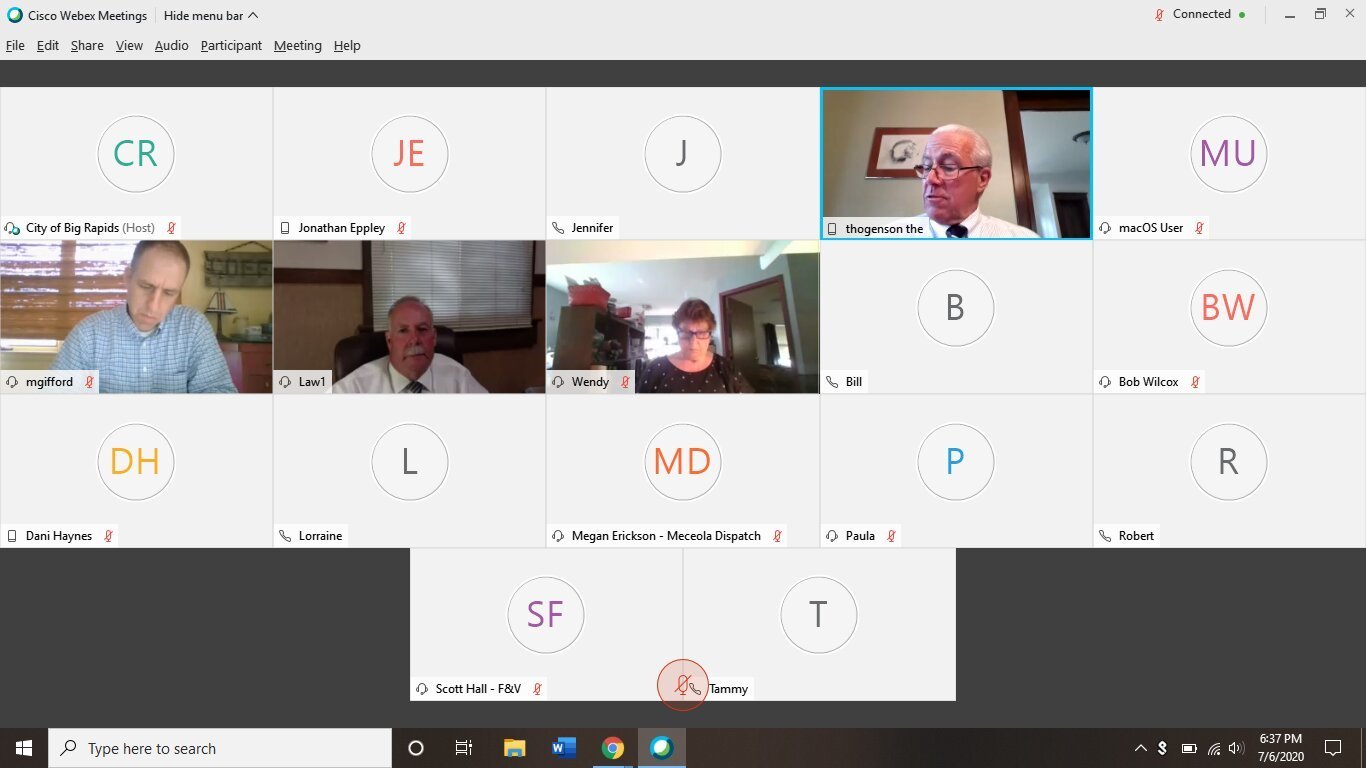Click the phone icon beside Lorraine

pyautogui.click(x=285, y=536)
